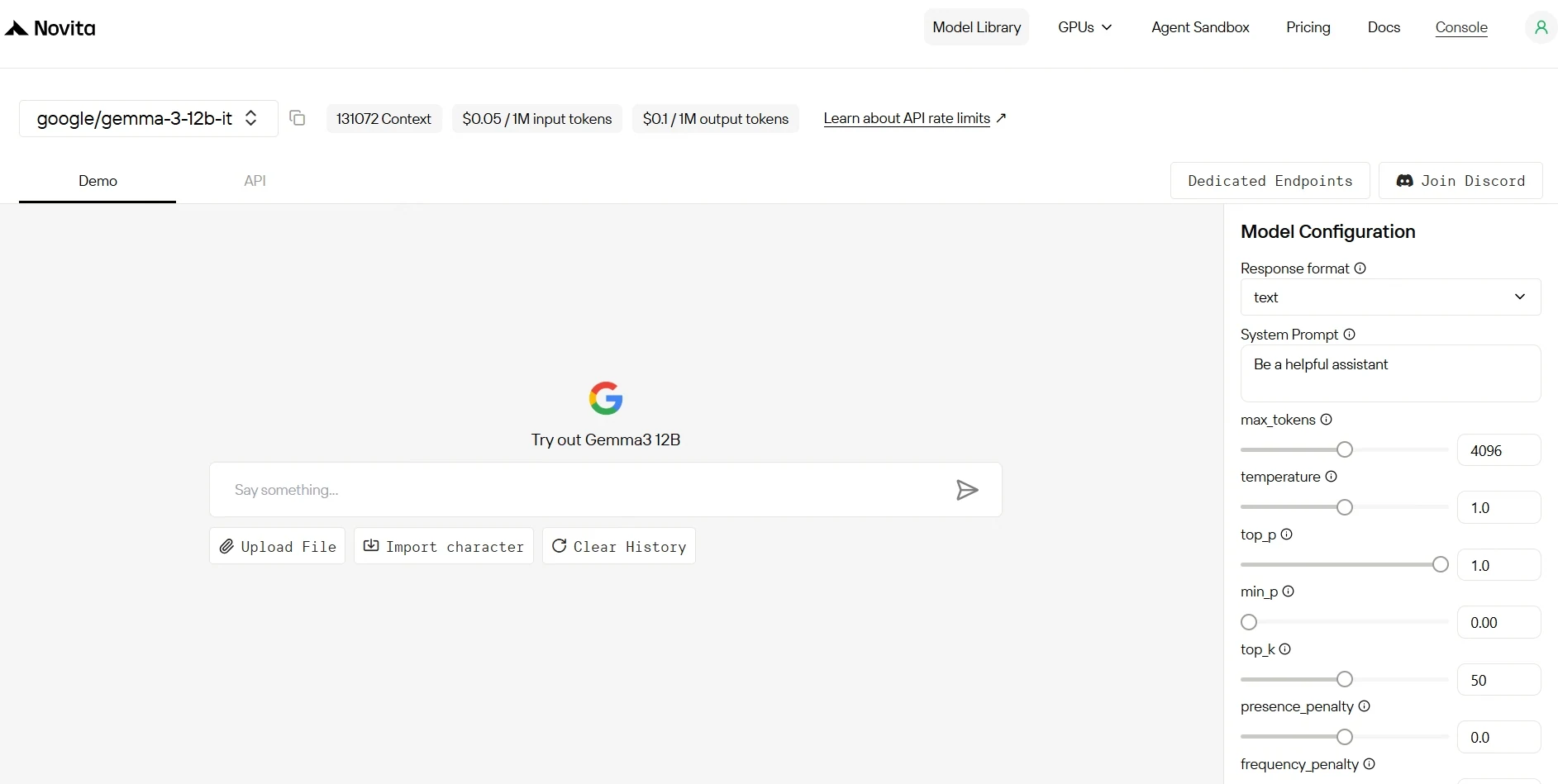This screenshot has height=784, width=1558.
Task: Edit the max_tokens value 4096
Action: [1498, 450]
